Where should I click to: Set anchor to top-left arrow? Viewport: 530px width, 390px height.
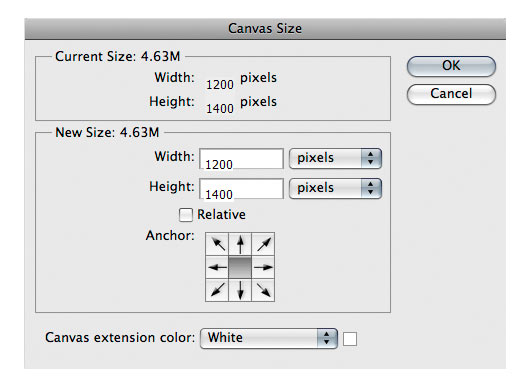(x=217, y=244)
